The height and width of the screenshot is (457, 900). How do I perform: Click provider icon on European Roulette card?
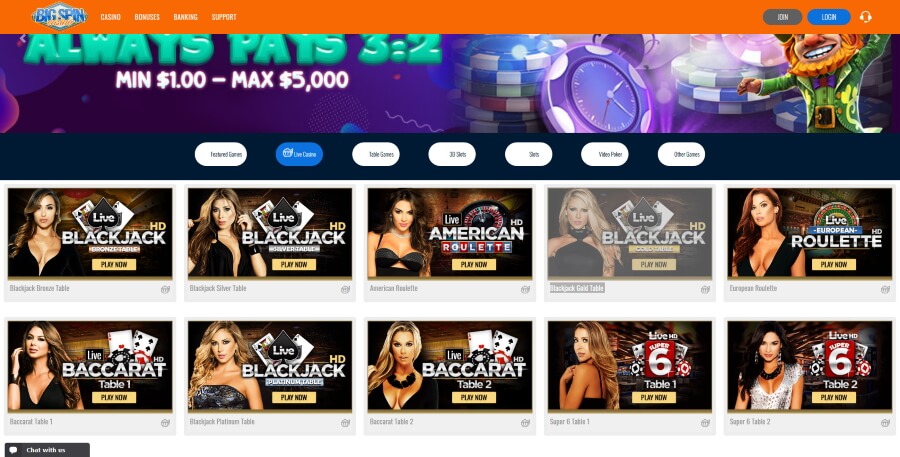point(885,289)
